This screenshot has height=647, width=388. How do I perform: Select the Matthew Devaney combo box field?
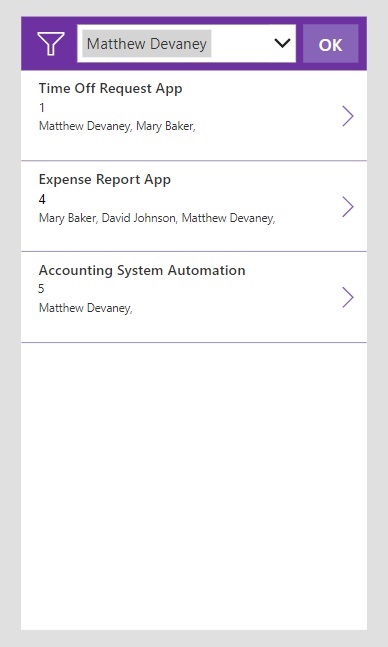[x=186, y=43]
